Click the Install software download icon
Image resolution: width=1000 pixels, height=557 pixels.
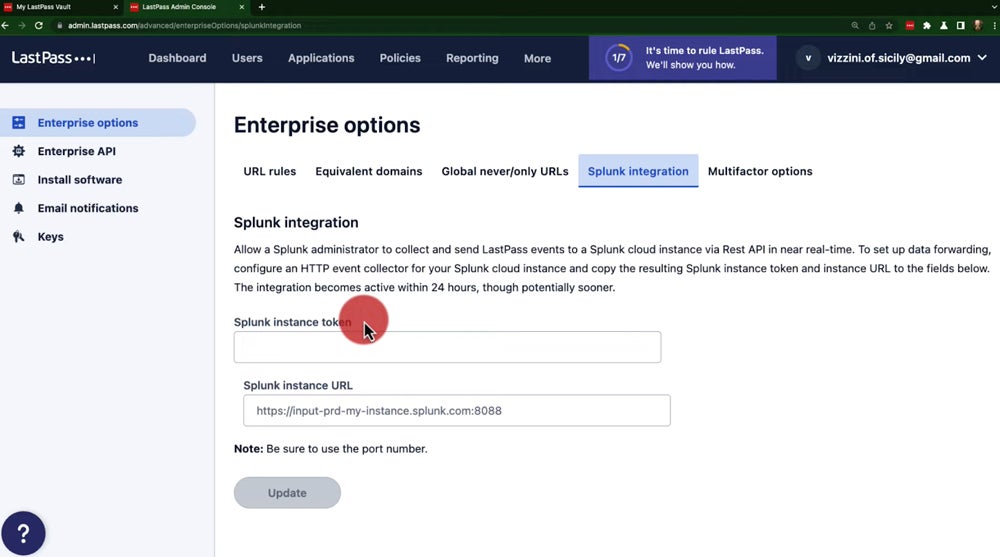point(18,180)
